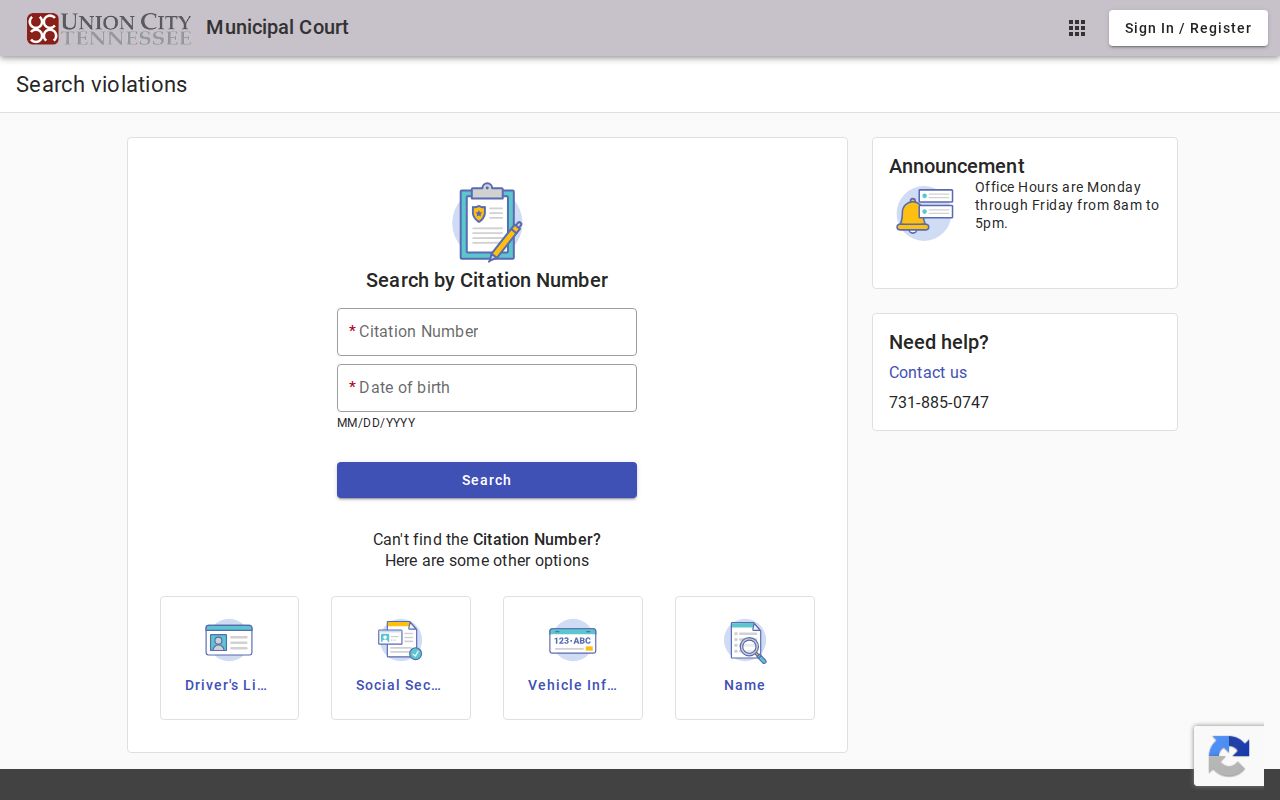Screen dimensions: 1280x800
Task: Select the Vehicle Info license plate icon
Action: (573, 640)
